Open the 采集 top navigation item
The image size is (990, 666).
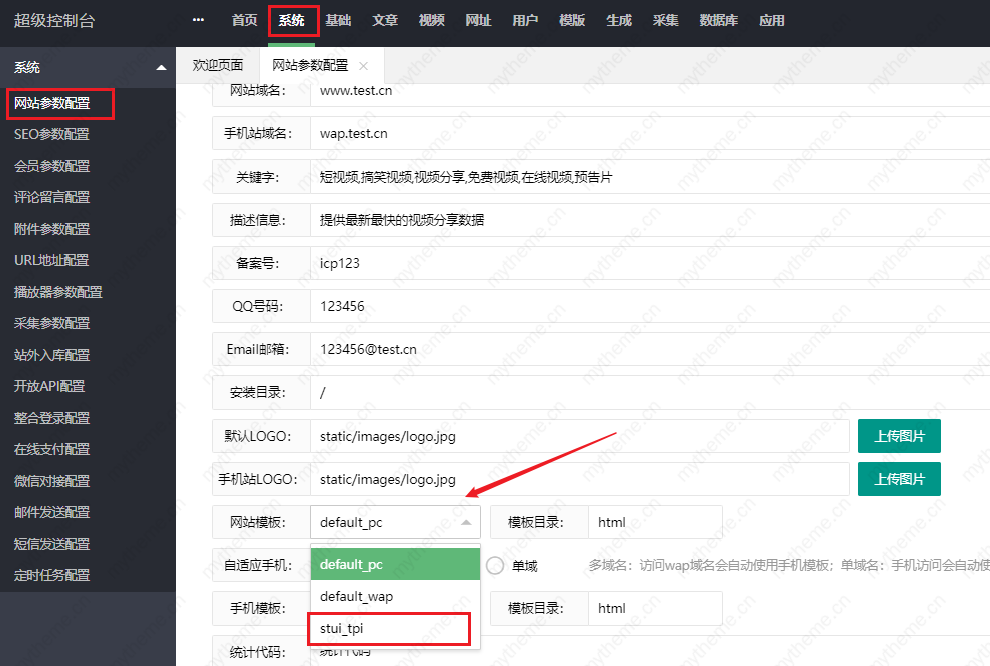(665, 20)
